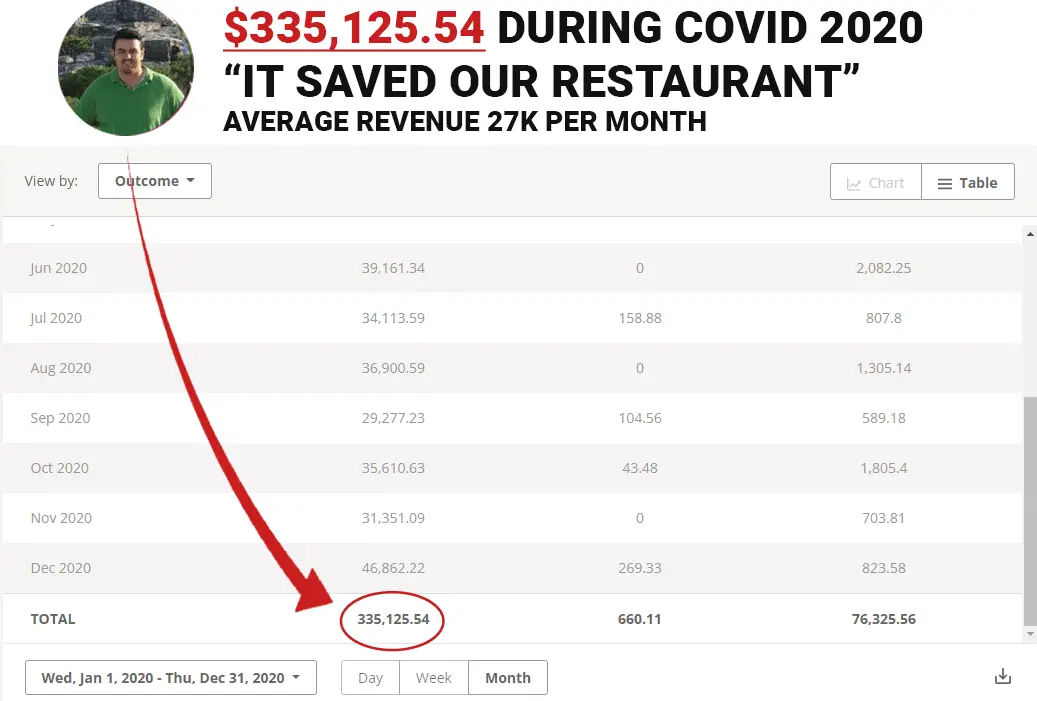Click the Dec 2020 value 46,862.22
Image resolution: width=1037 pixels, height=701 pixels.
[x=393, y=568]
